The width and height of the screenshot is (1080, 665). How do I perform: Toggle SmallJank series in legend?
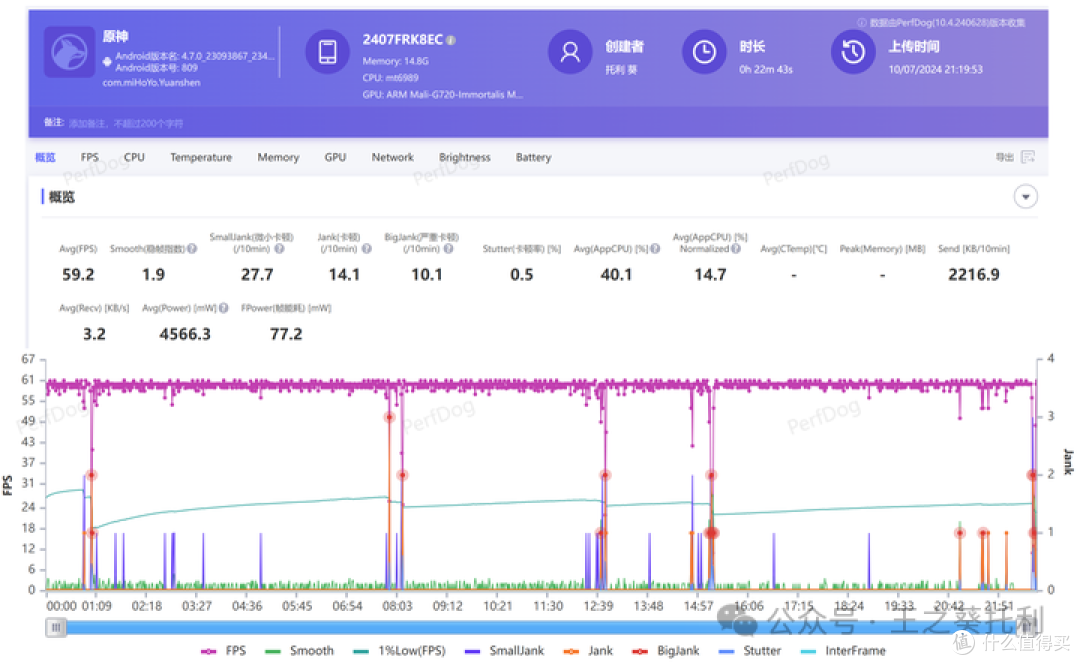[504, 651]
